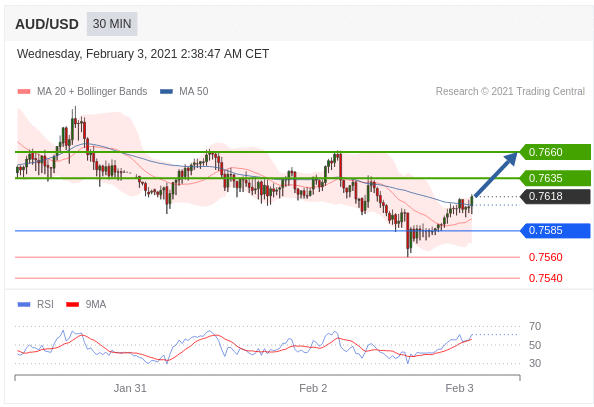
Task: Click the Feb 3 date axis label
Action: coord(459,388)
